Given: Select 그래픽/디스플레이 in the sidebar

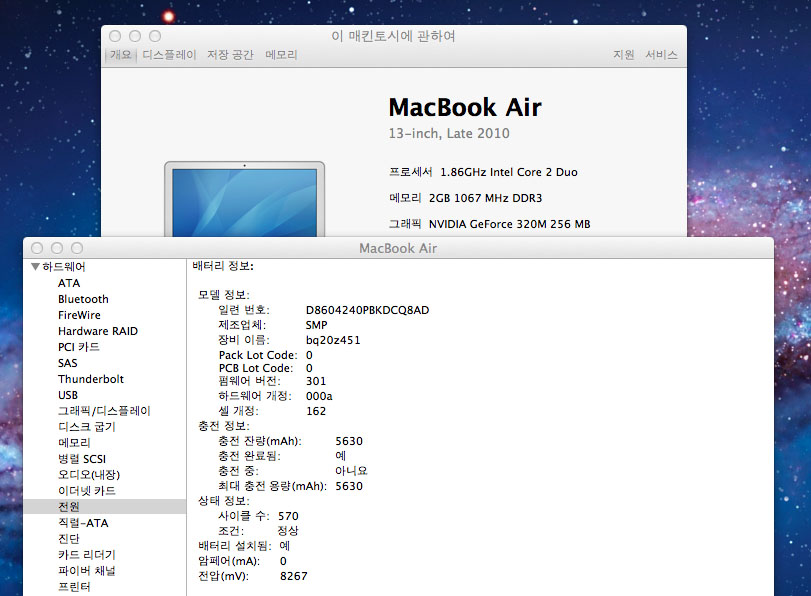Looking at the screenshot, I should pyautogui.click(x=104, y=411).
